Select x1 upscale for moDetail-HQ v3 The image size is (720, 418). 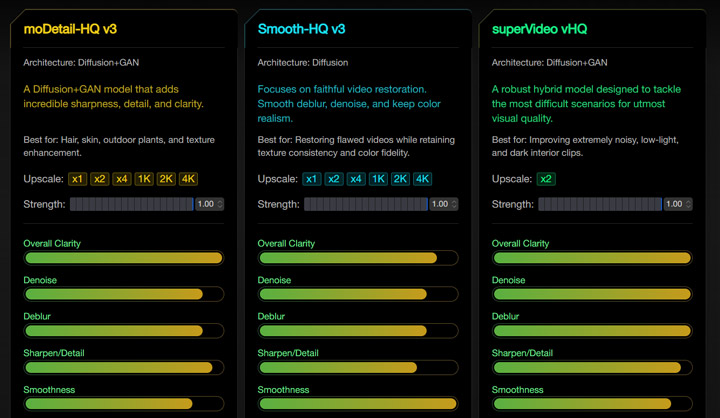pos(77,179)
